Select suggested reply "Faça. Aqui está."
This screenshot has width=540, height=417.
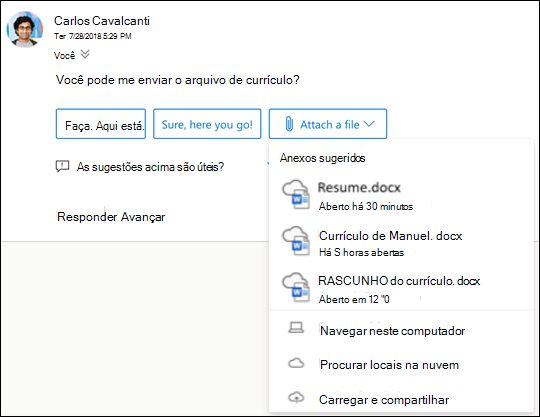click(101, 124)
